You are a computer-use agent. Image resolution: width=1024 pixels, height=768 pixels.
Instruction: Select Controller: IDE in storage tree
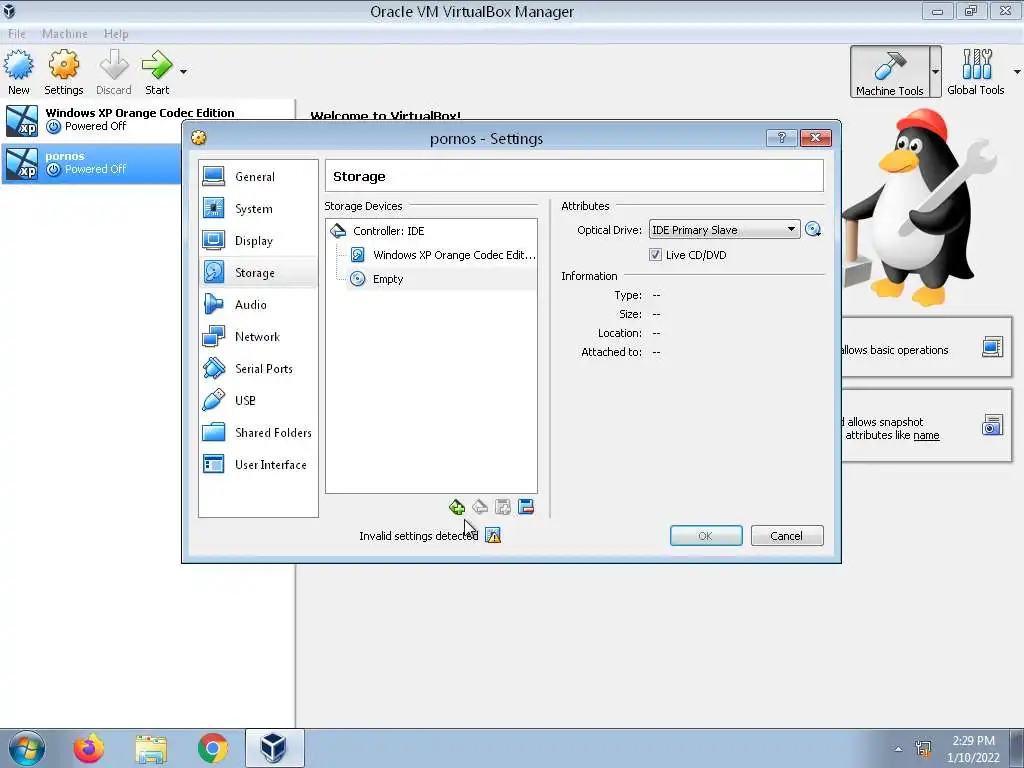coord(431,231)
